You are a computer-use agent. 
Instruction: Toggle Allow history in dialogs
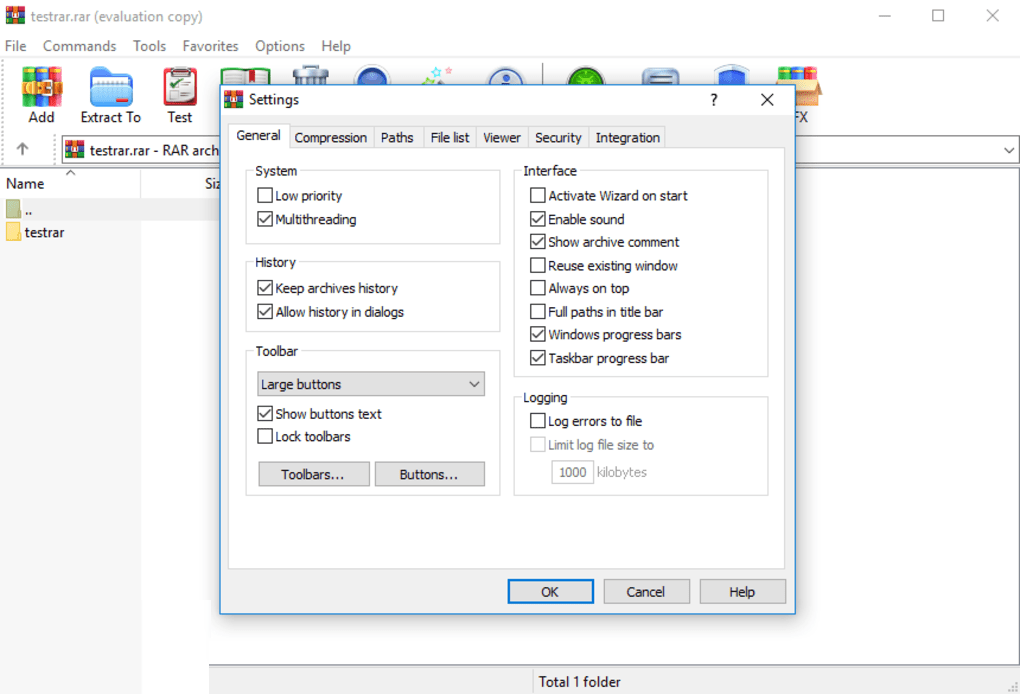coord(265,312)
